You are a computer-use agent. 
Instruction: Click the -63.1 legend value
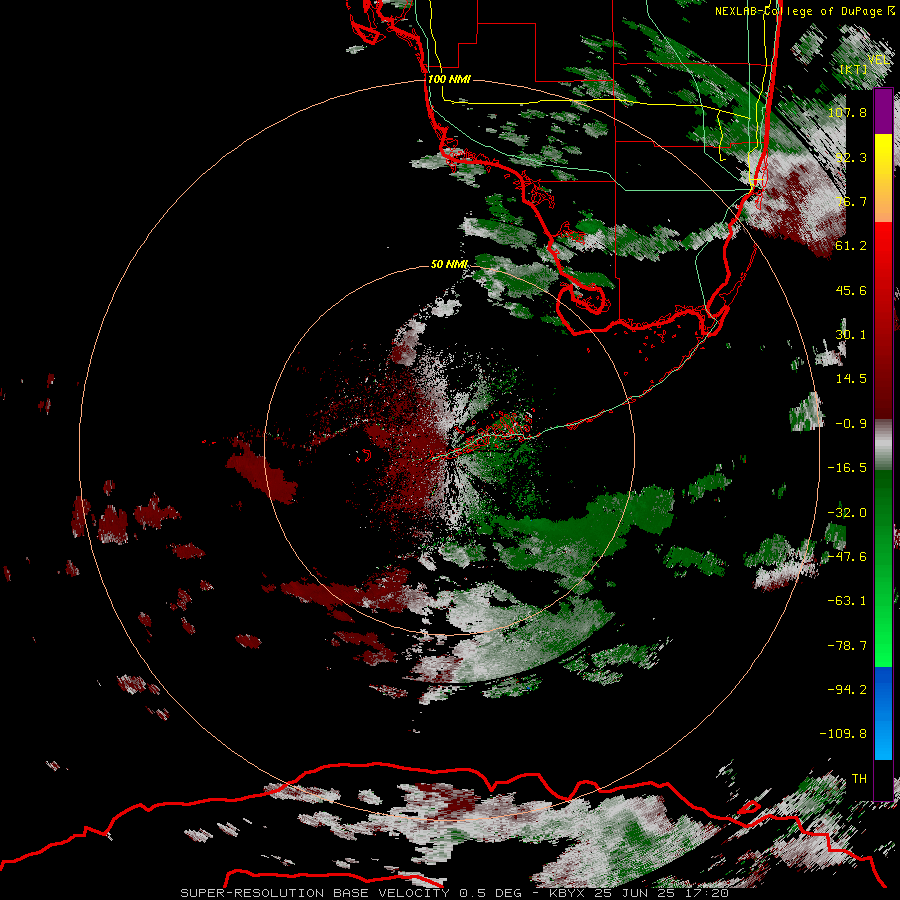(847, 601)
